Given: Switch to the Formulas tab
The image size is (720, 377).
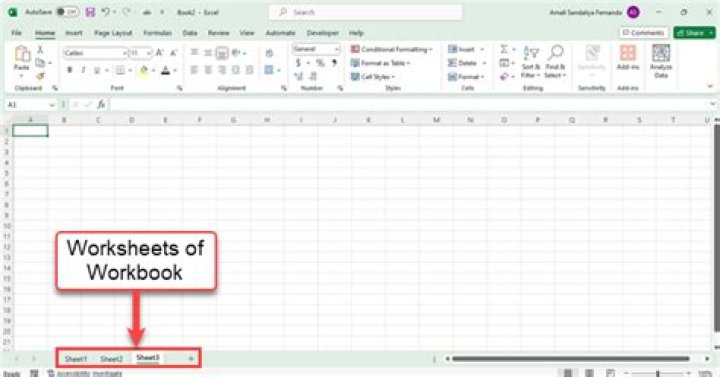Looking at the screenshot, I should pyautogui.click(x=157, y=33).
